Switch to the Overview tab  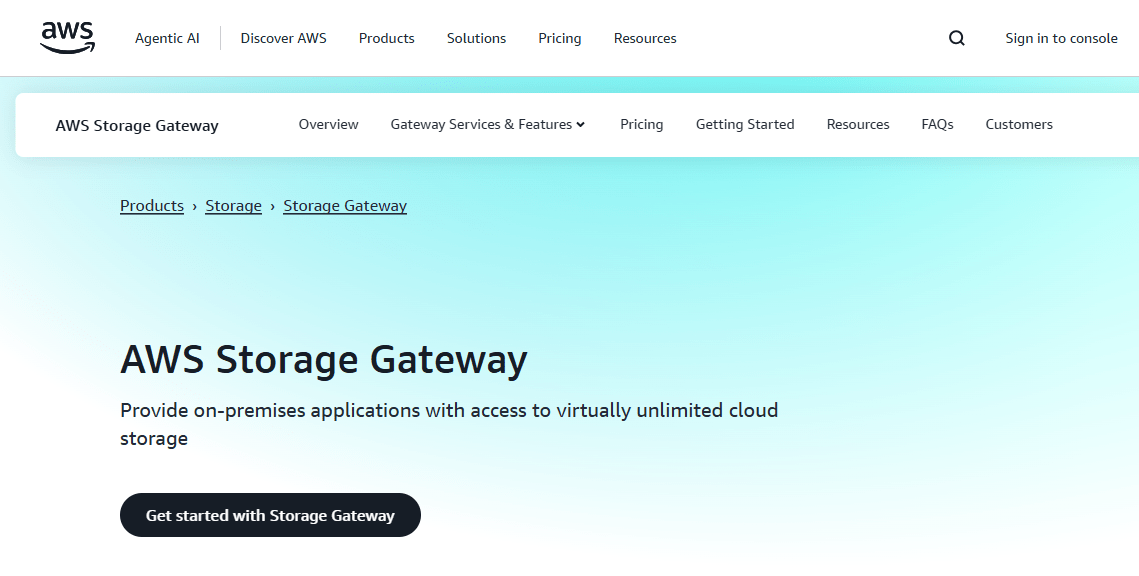pos(328,125)
